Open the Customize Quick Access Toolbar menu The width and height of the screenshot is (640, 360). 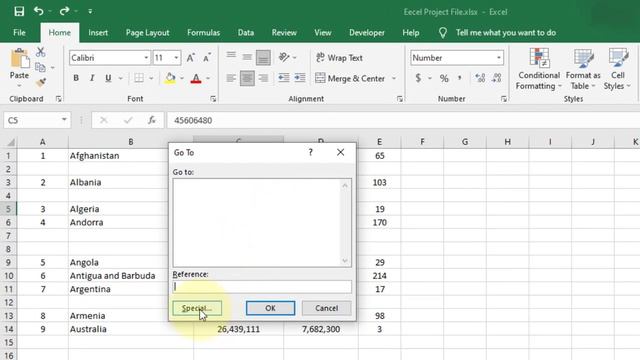90,11
